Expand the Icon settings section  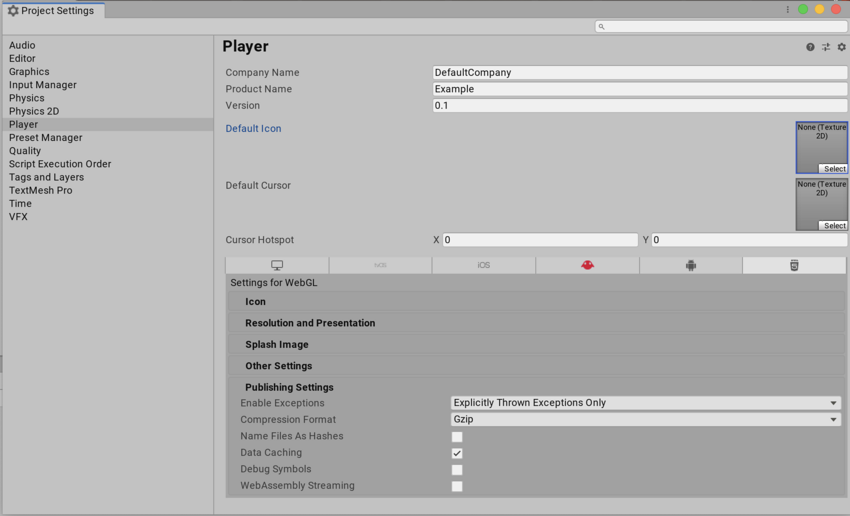tap(536, 301)
